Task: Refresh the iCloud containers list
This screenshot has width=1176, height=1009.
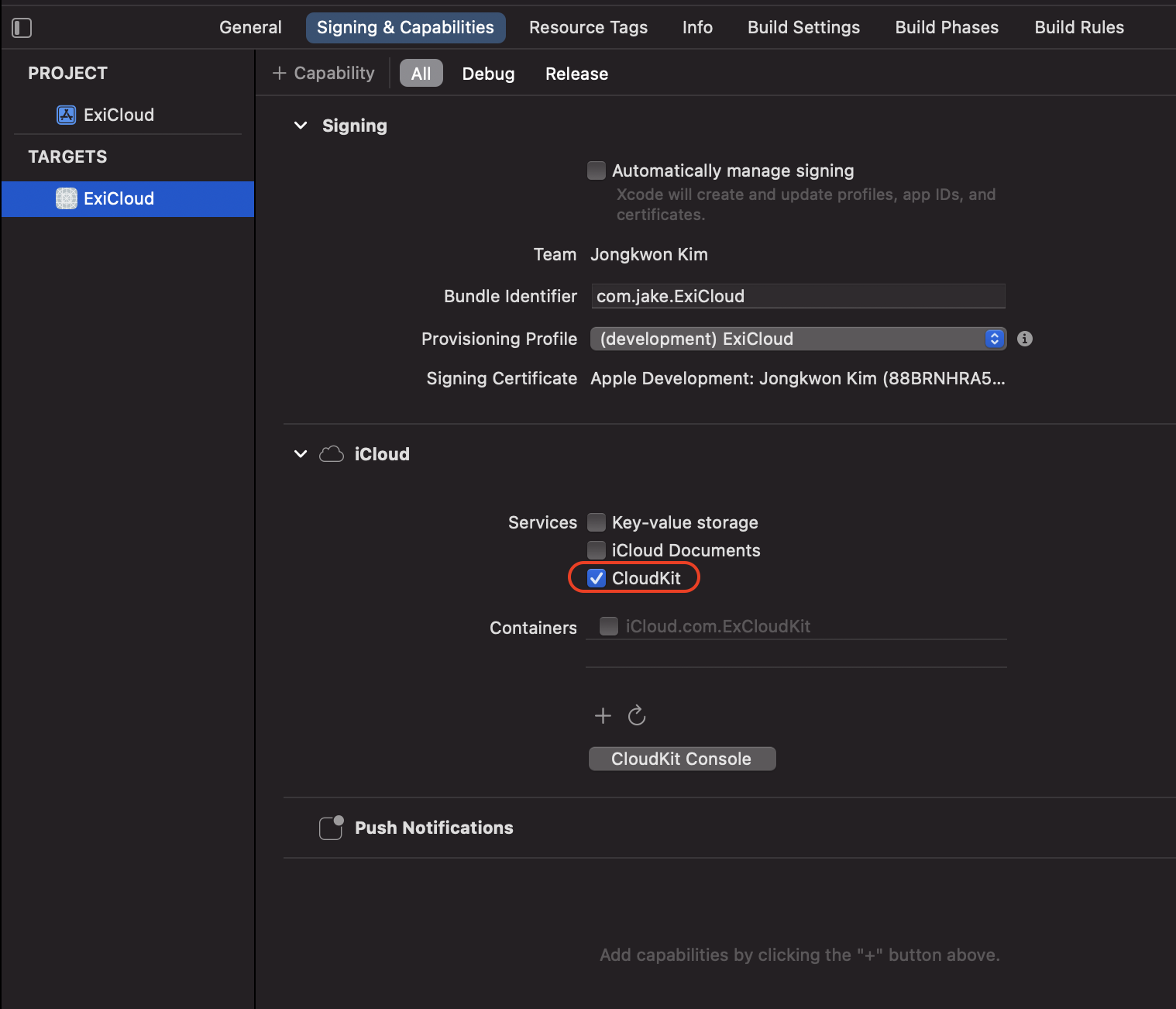Action: point(637,715)
